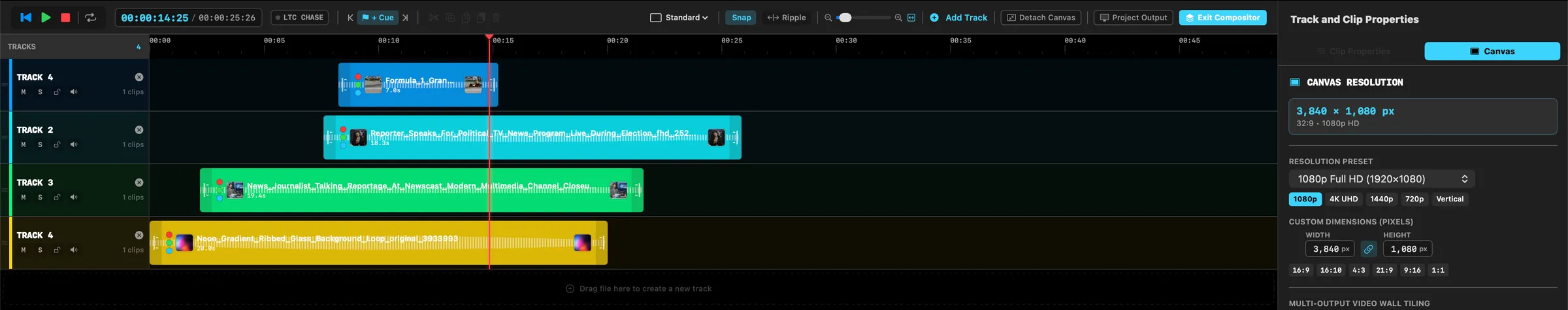Click the fit-timeline-to-width icon

[911, 18]
